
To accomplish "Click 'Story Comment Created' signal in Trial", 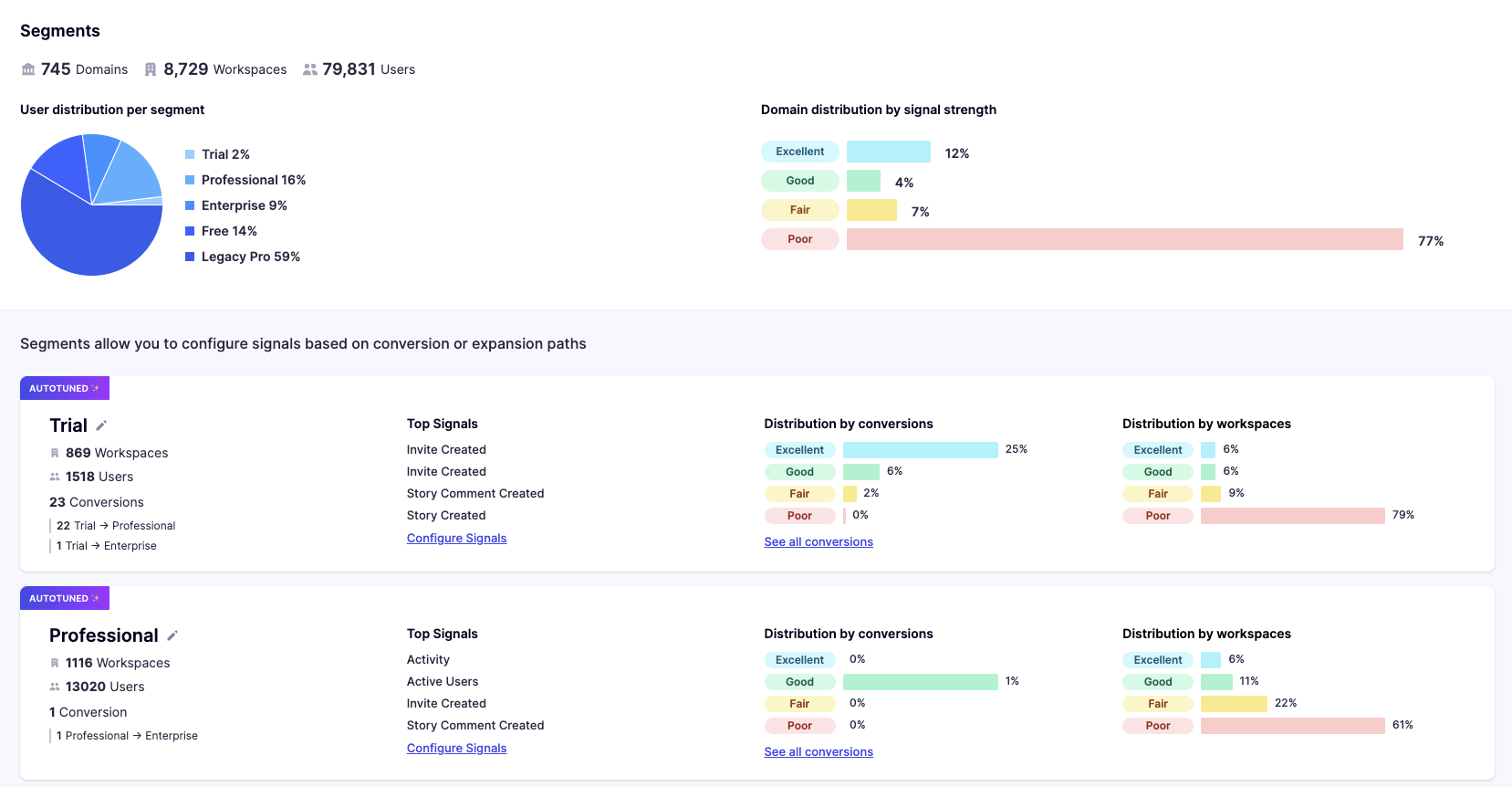I will (475, 494).
